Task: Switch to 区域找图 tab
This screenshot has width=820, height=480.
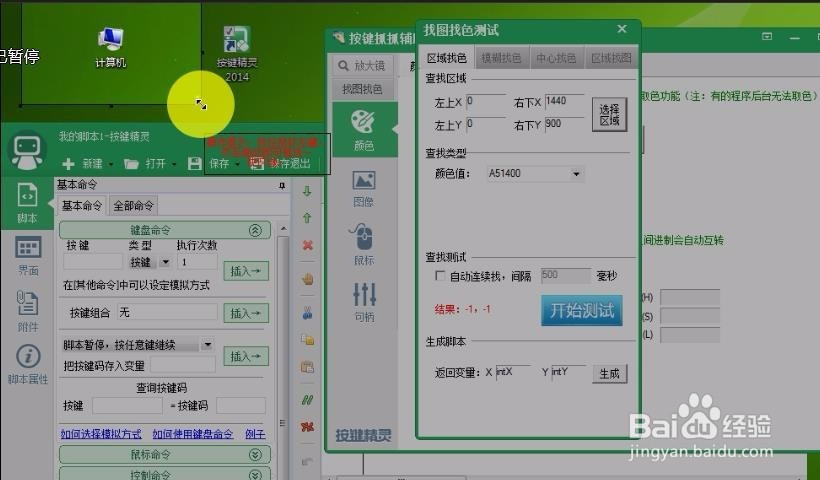Action: 611,58
